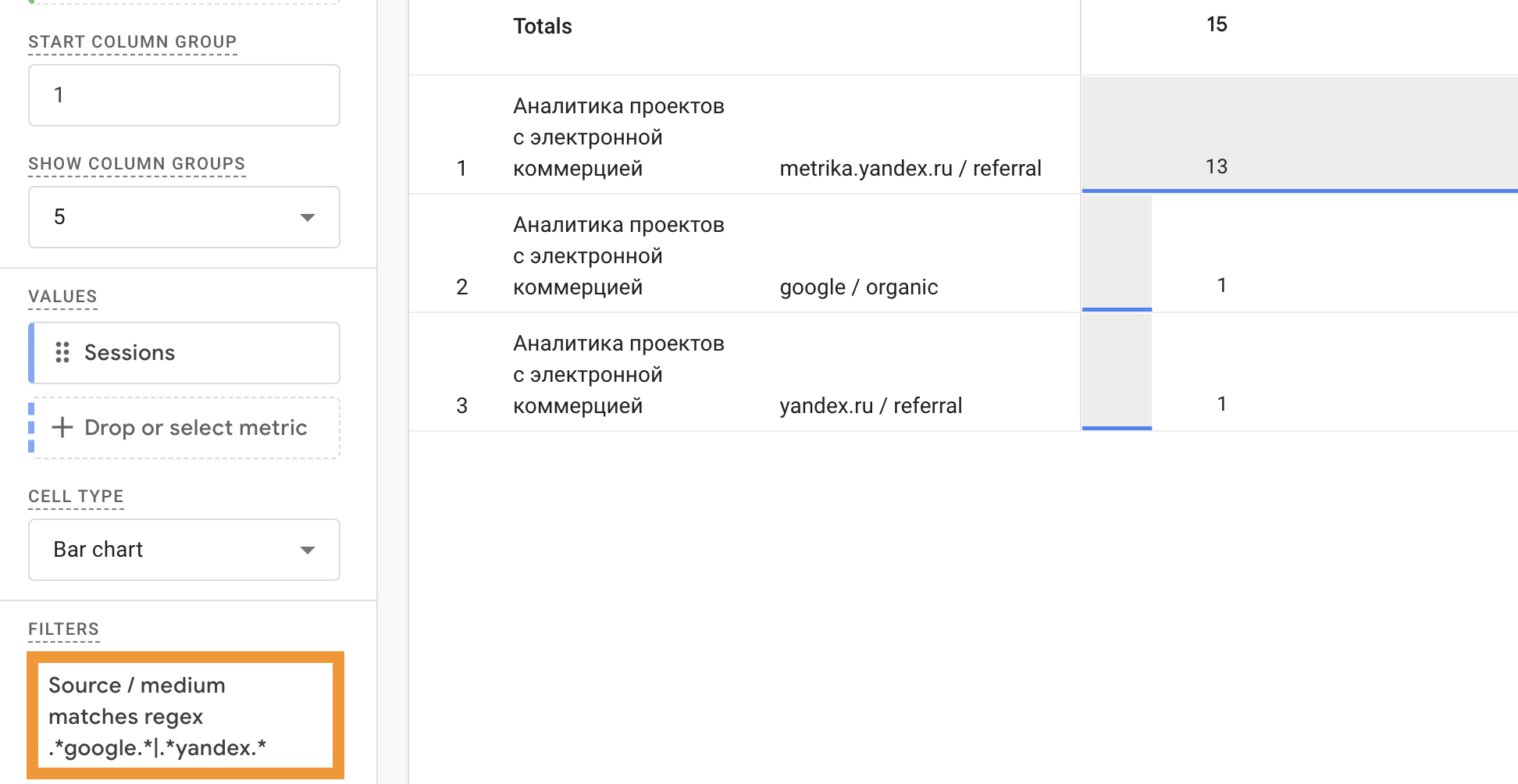Select the yandex.ru / referral cell
Image resolution: width=1518 pixels, height=784 pixels.
[871, 406]
